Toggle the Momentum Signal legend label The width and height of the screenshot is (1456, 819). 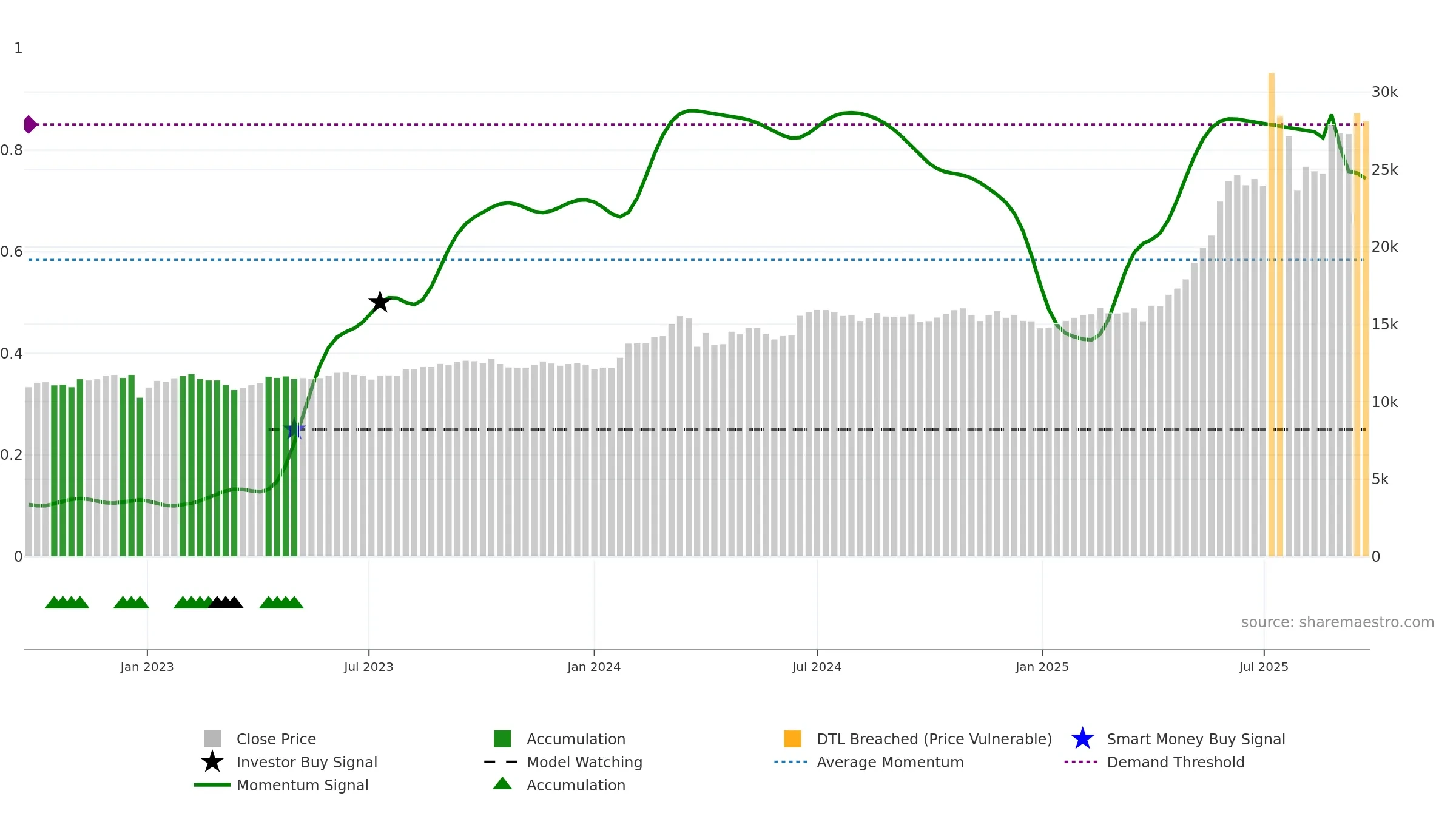(303, 785)
